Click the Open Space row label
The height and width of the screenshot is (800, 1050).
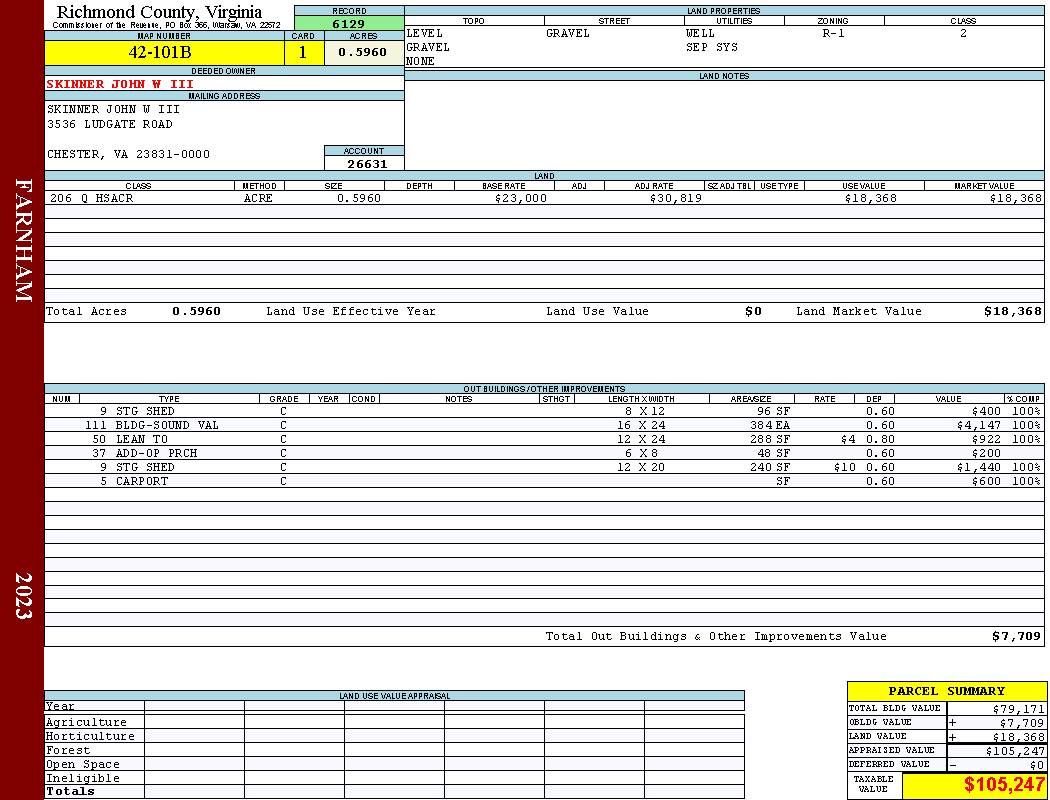[x=82, y=765]
